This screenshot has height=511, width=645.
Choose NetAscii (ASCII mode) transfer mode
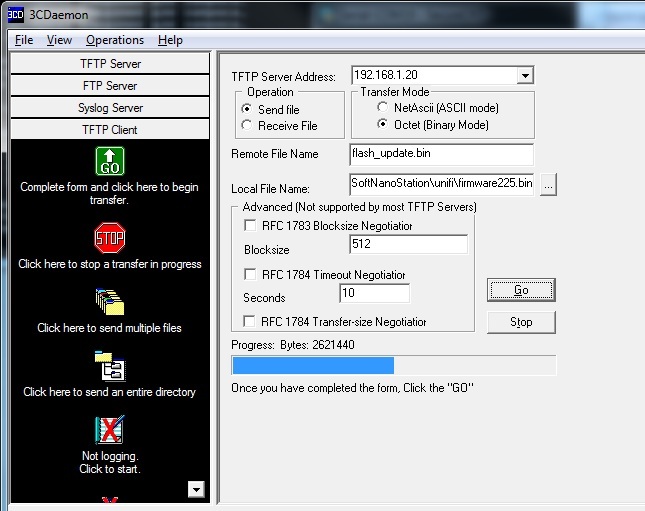(382, 107)
